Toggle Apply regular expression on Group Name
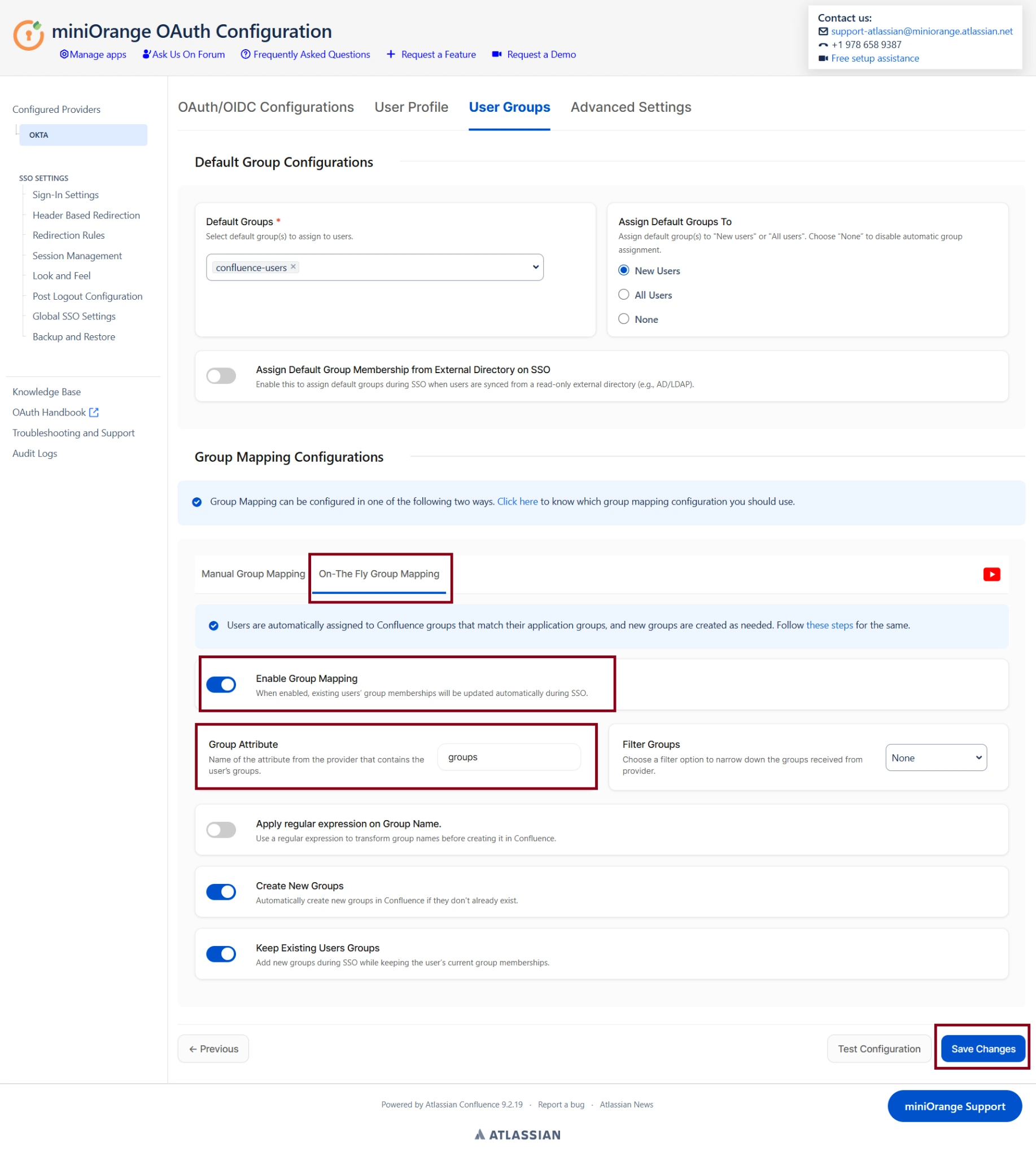Image resolution: width=1036 pixels, height=1156 pixels. click(221, 829)
